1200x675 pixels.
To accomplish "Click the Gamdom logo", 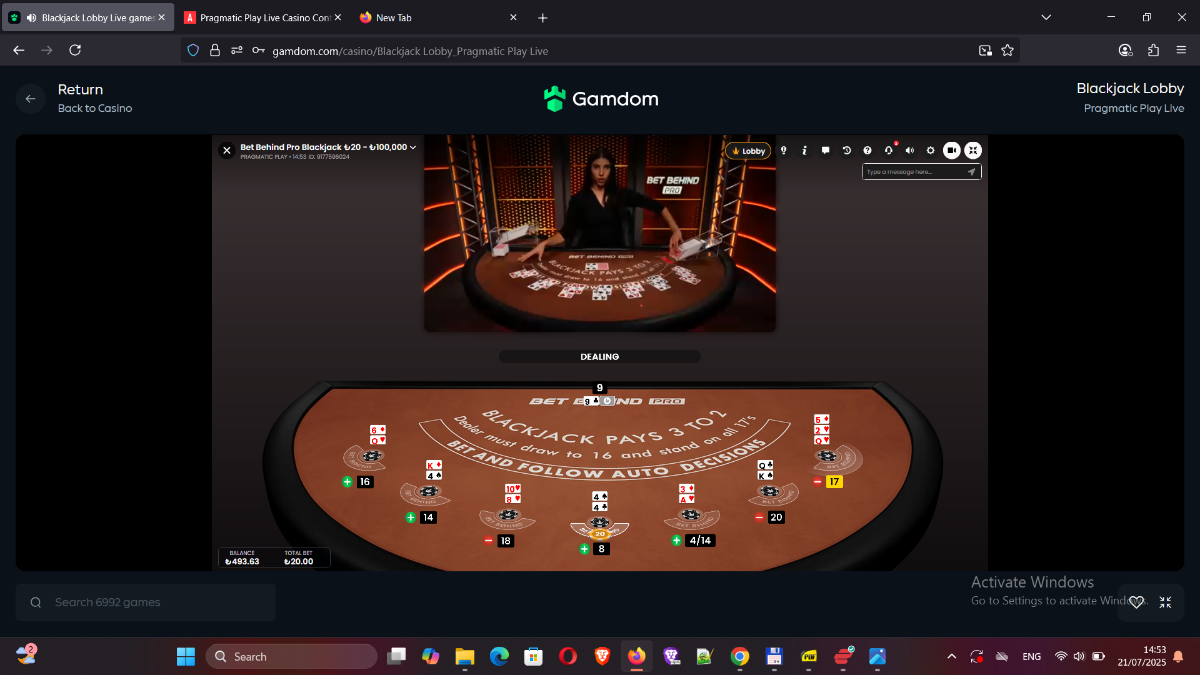I will click(600, 99).
